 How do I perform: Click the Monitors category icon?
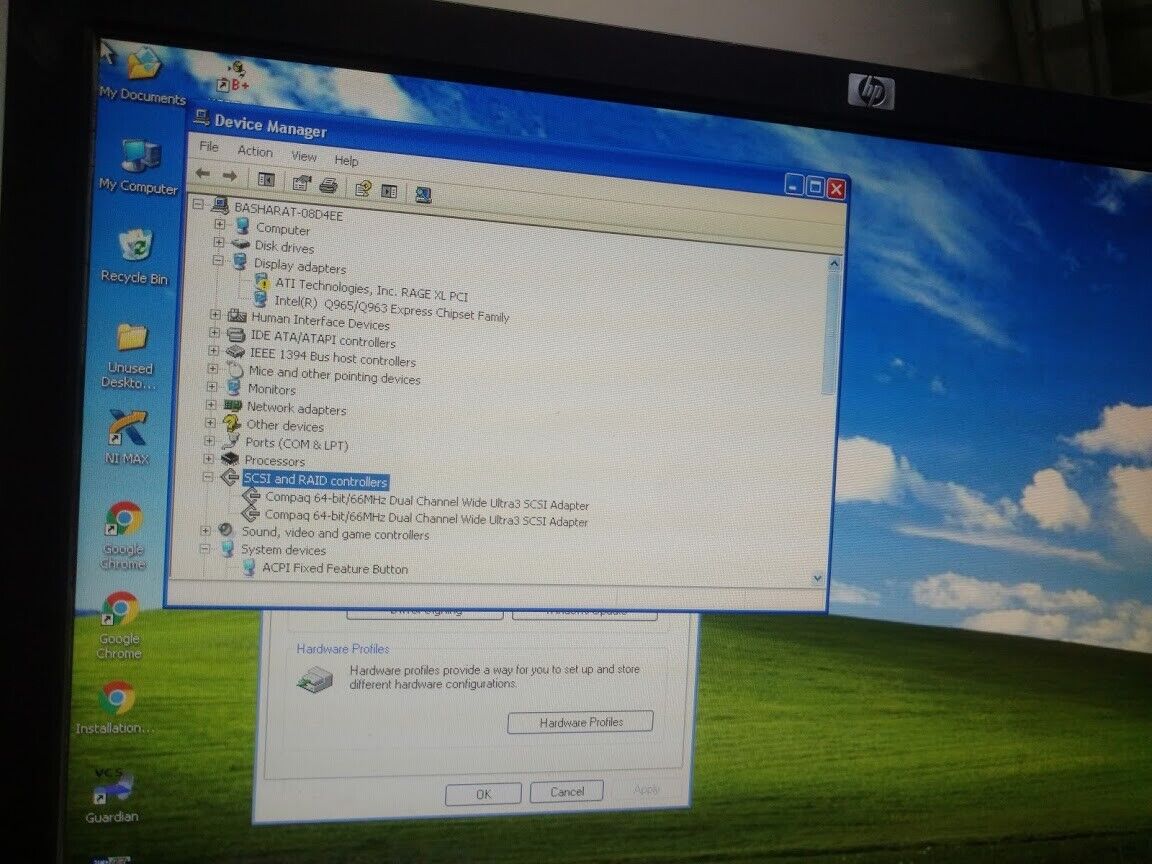coord(234,387)
